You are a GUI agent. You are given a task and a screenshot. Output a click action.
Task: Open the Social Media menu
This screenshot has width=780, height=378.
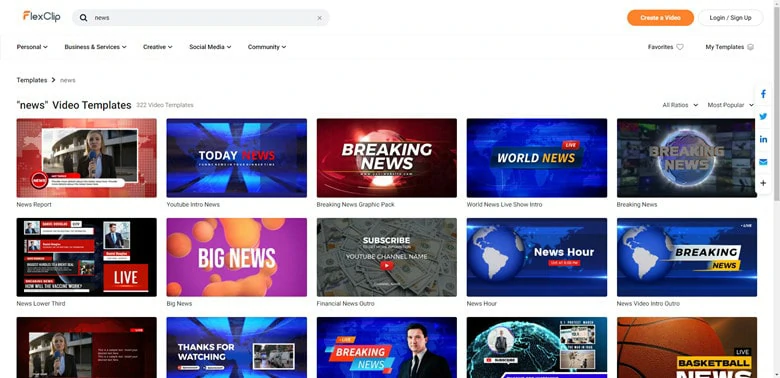tap(210, 47)
